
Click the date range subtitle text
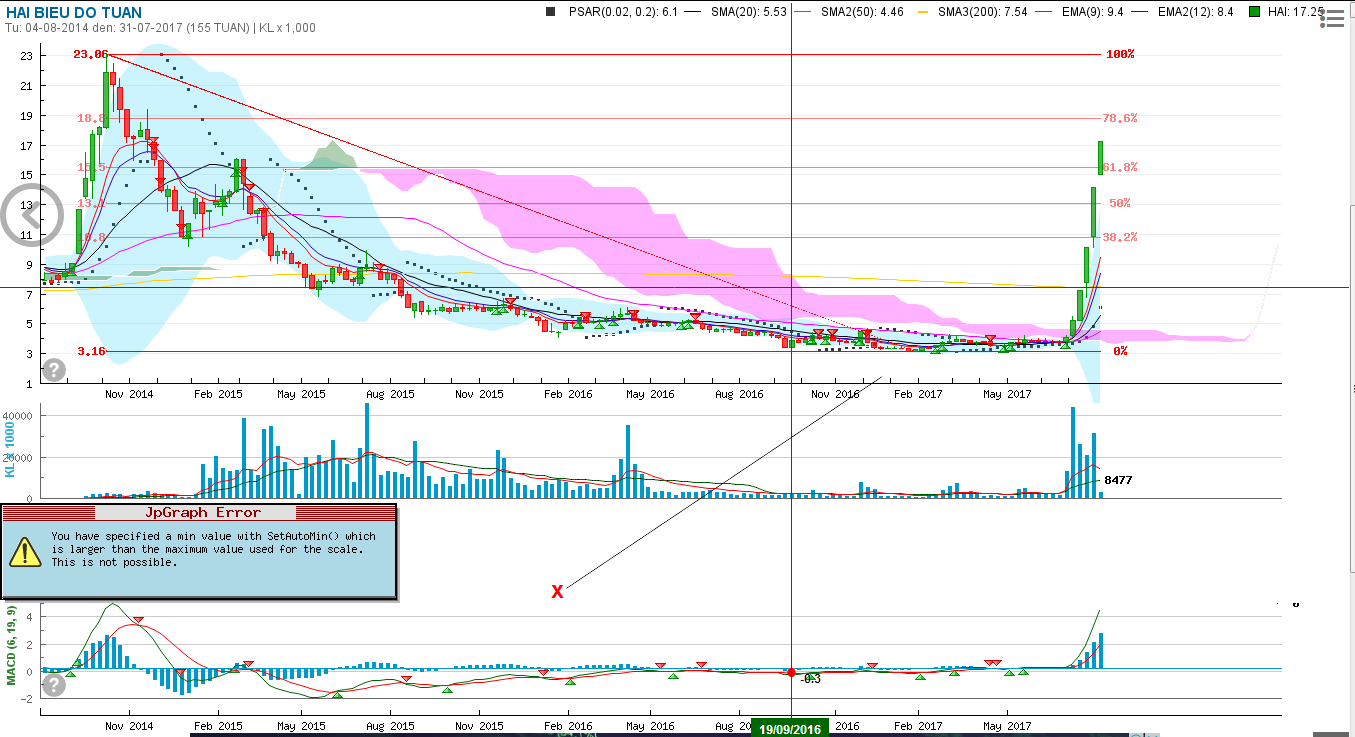click(160, 28)
